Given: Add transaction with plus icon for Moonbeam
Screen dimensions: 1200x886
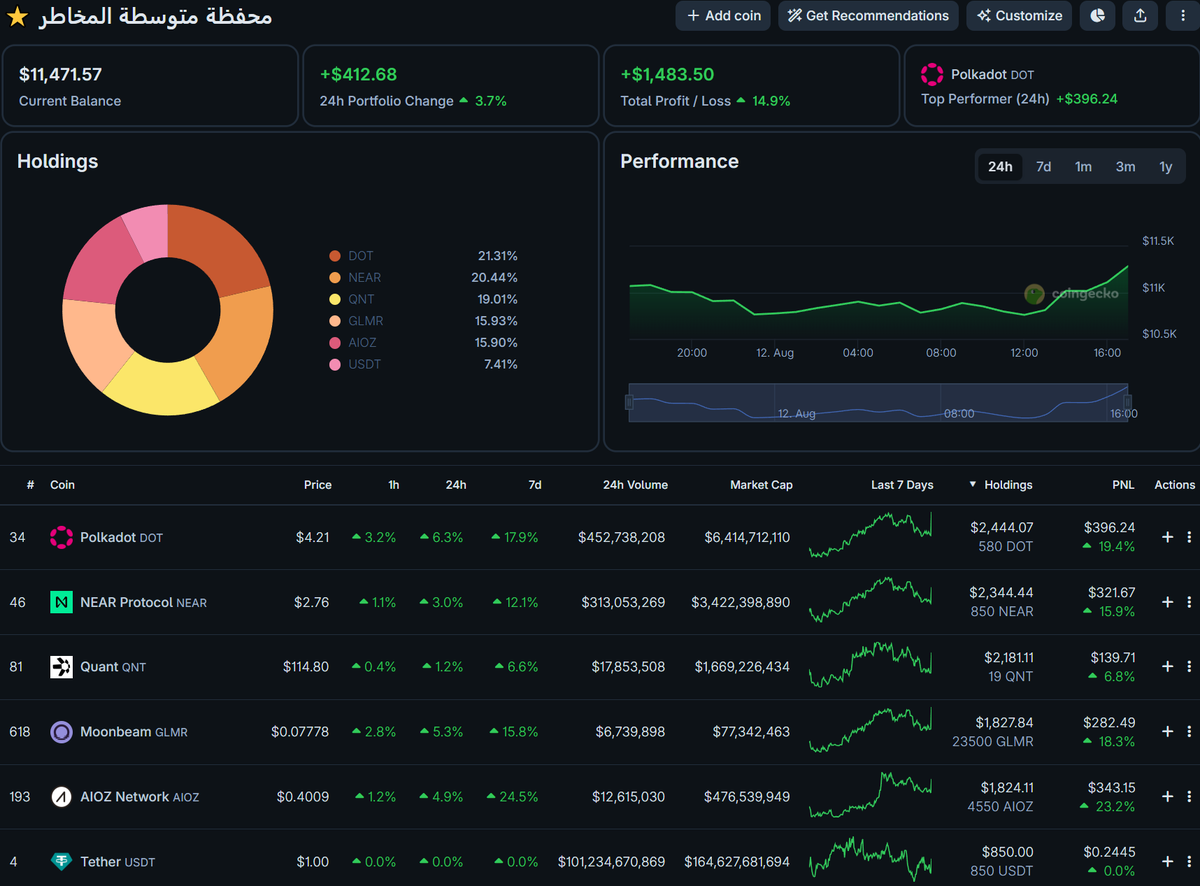Looking at the screenshot, I should 1167,732.
